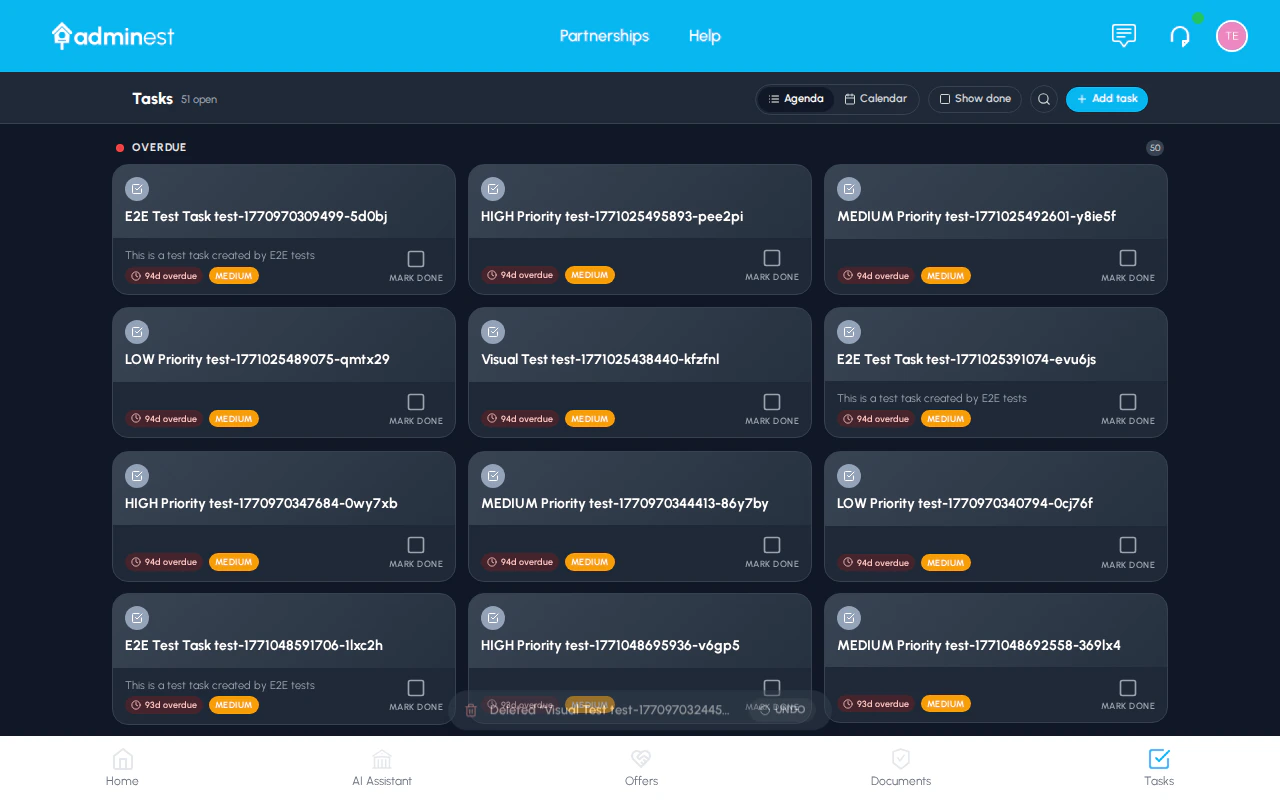
Task: Open Partnerships menu item
Action: tap(604, 36)
